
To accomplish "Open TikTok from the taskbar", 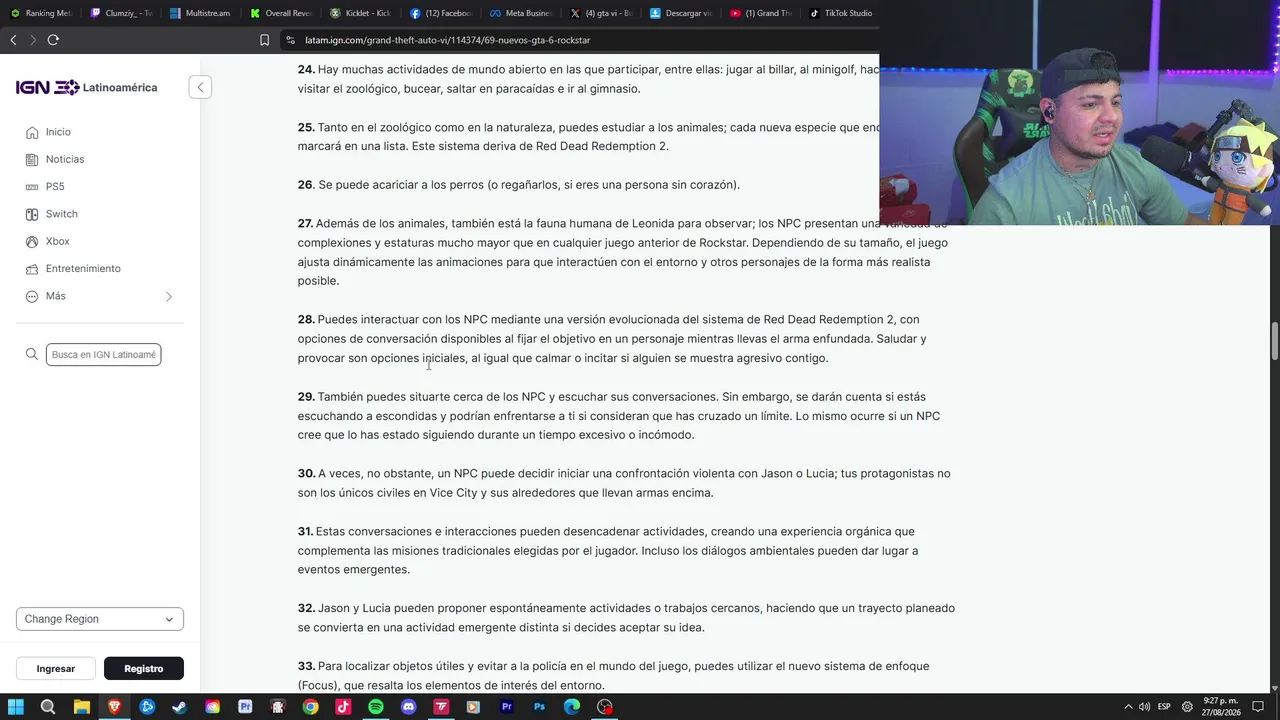I will 343,707.
